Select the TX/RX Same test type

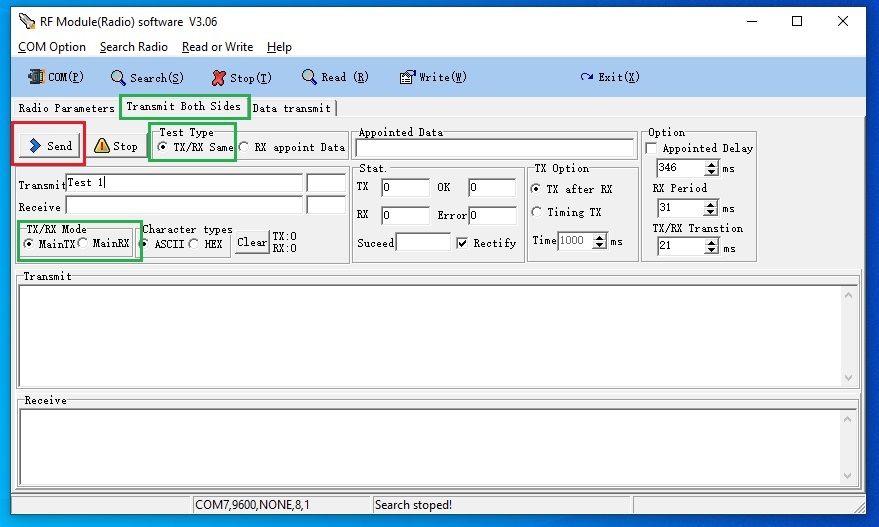pos(196,147)
